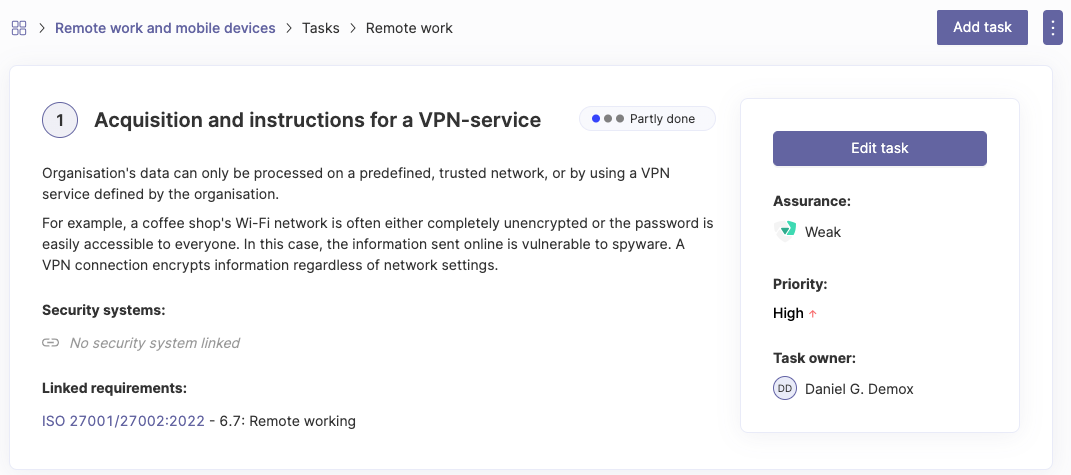Viewport: 1071px width, 475px height.
Task: Click the No security system linked text
Action: 155,343
